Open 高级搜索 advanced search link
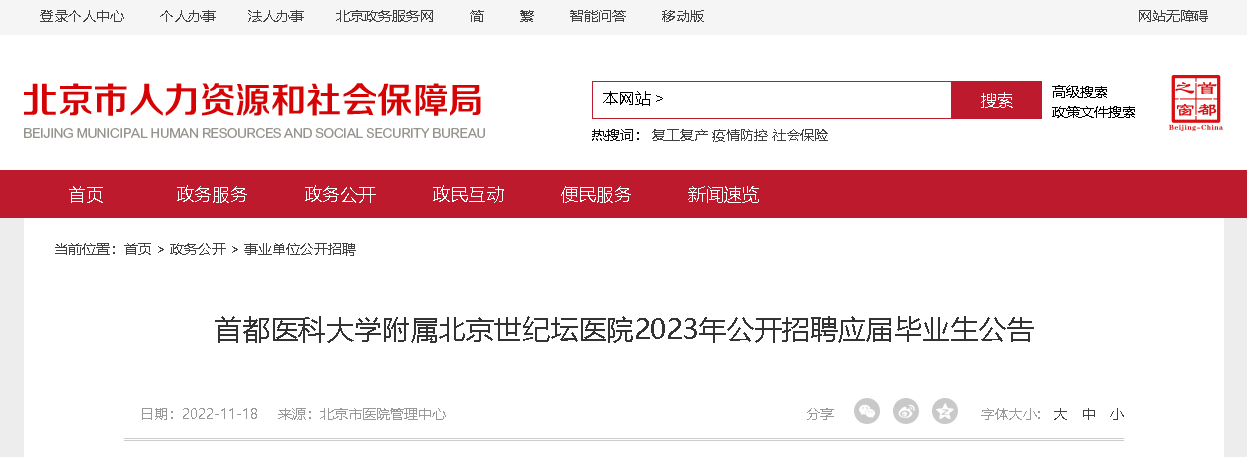Screen dimensions: 1247x457 coord(1079,92)
